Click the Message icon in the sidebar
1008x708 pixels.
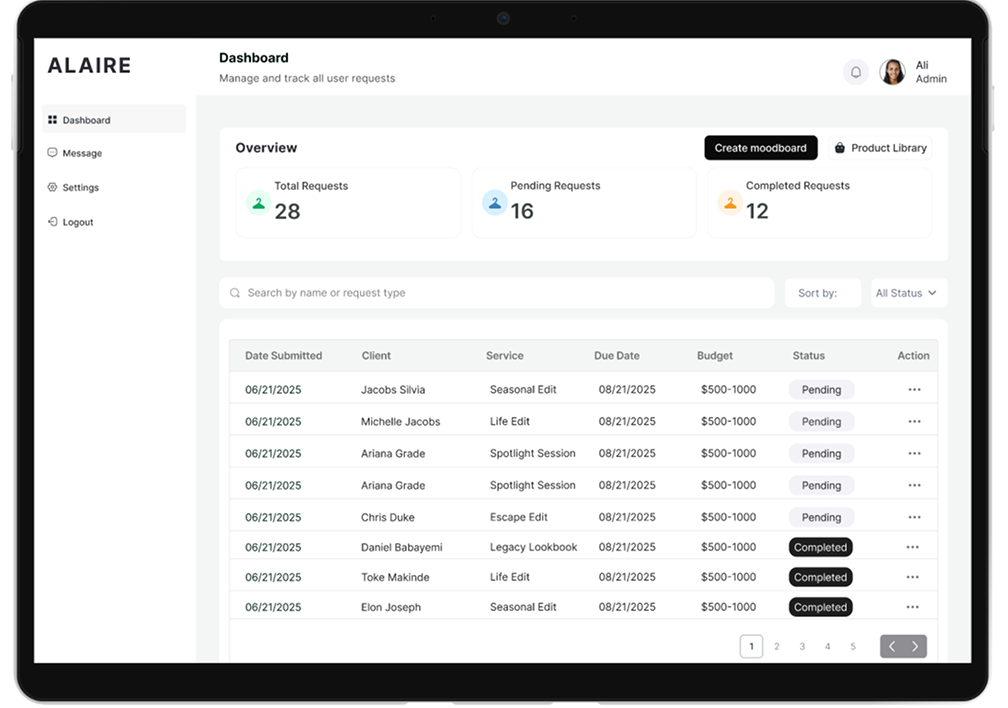53,153
